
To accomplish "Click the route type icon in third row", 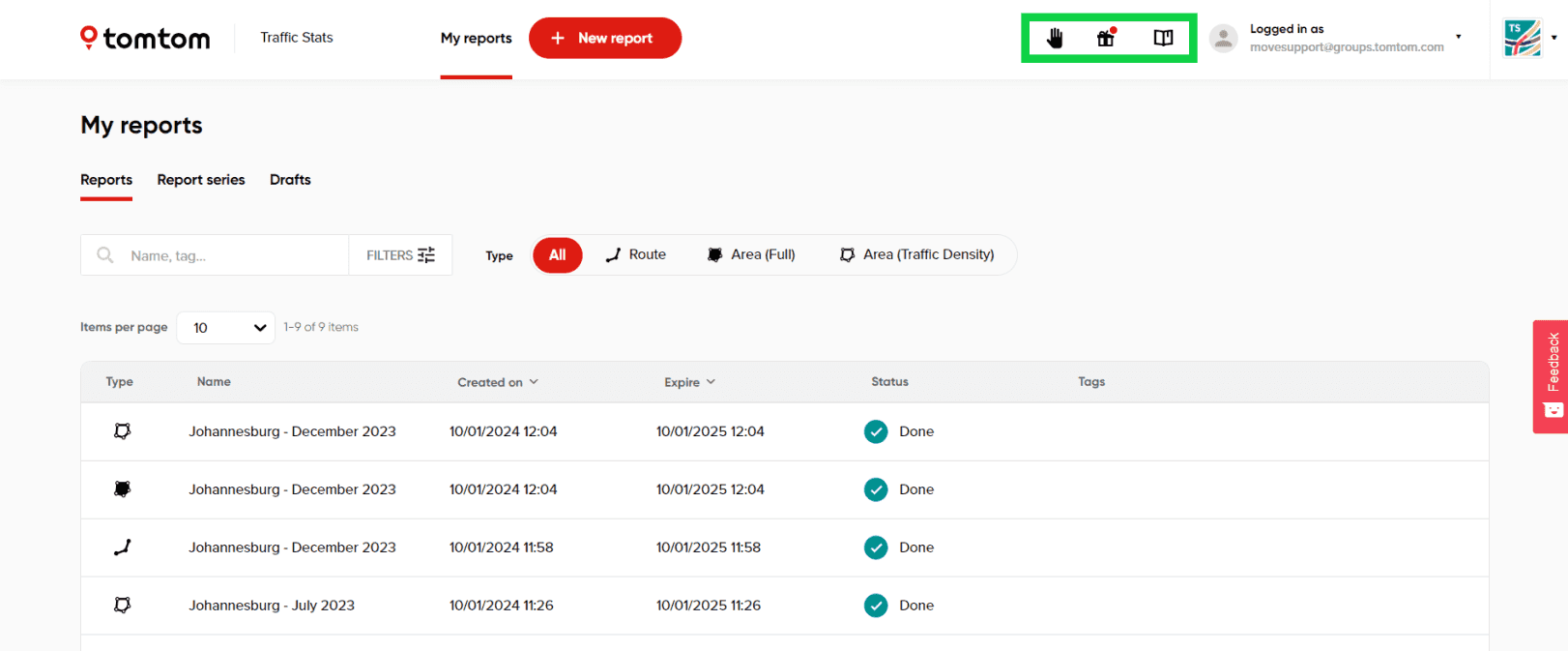I will tap(122, 547).
